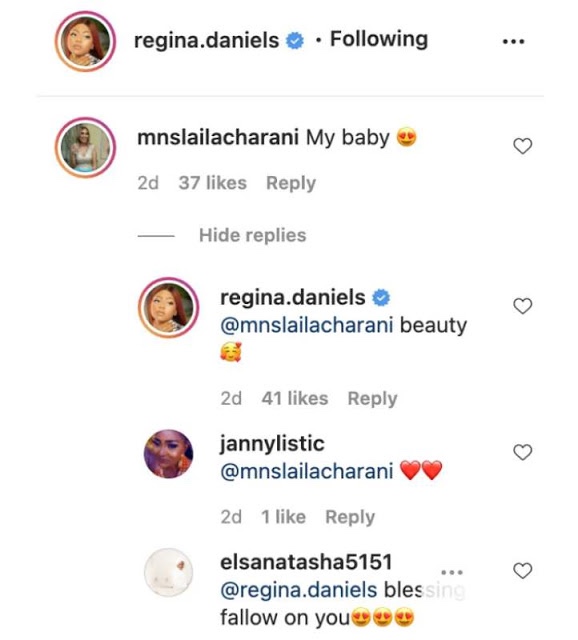This screenshot has width=578, height=640.
Task: Reply to jannylistic's comment
Action: tap(350, 517)
